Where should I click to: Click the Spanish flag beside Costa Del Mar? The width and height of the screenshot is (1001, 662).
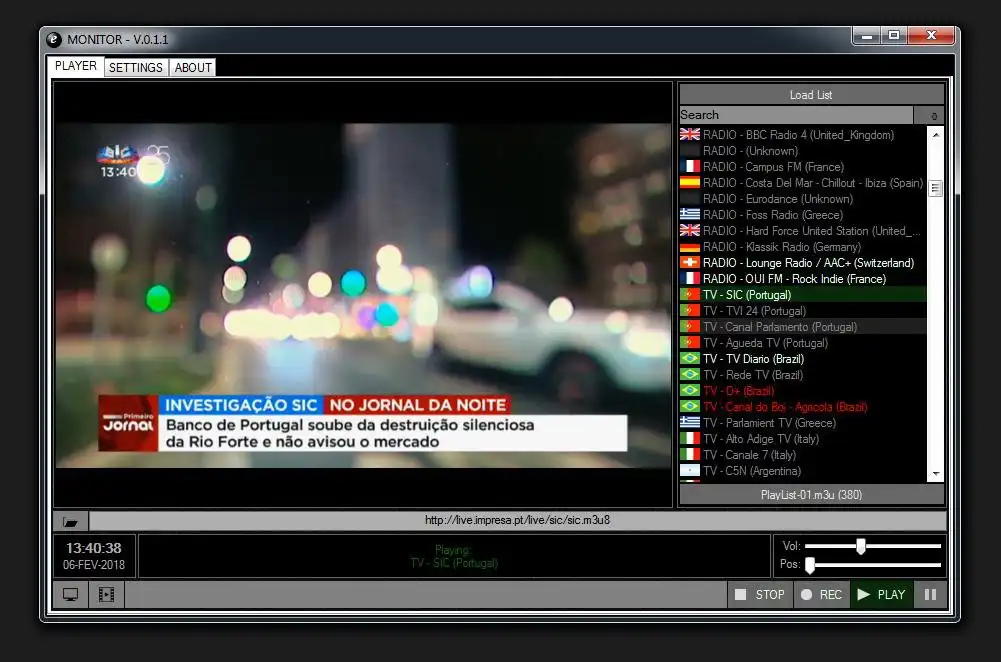coord(689,183)
